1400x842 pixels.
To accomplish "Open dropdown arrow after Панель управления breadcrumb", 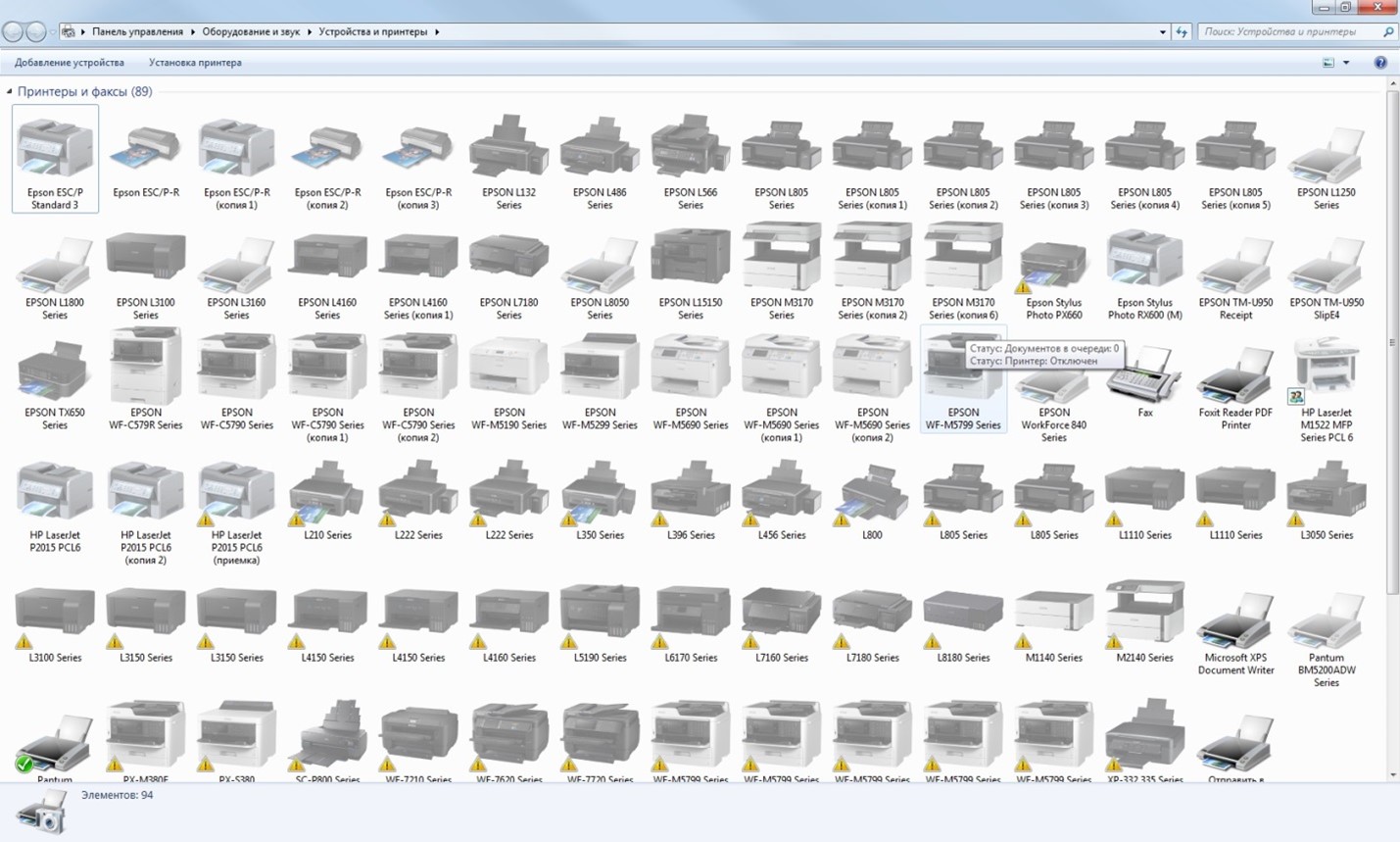I will click(192, 32).
